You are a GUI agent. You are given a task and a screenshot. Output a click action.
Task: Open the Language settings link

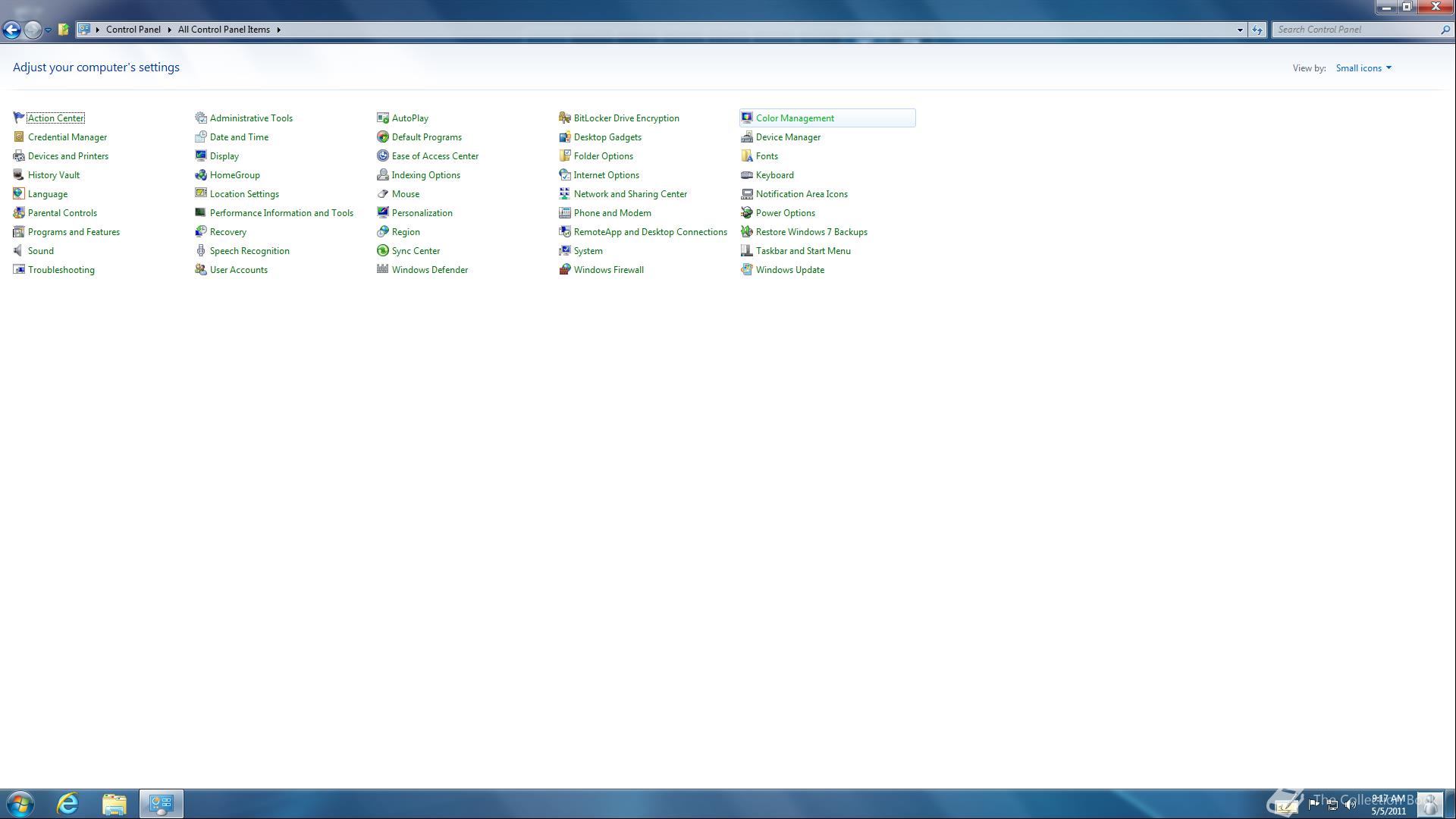tap(48, 194)
